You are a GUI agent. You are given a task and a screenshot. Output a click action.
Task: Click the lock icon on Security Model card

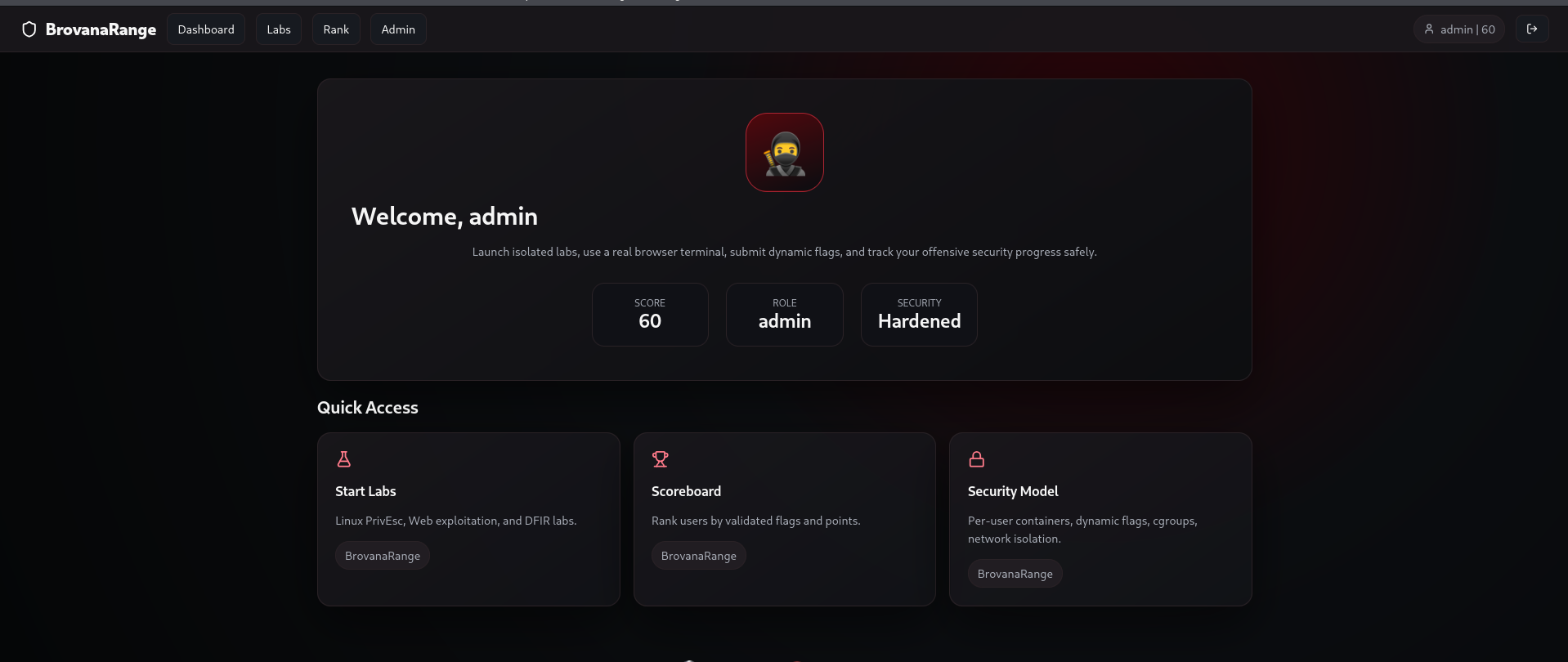(976, 459)
